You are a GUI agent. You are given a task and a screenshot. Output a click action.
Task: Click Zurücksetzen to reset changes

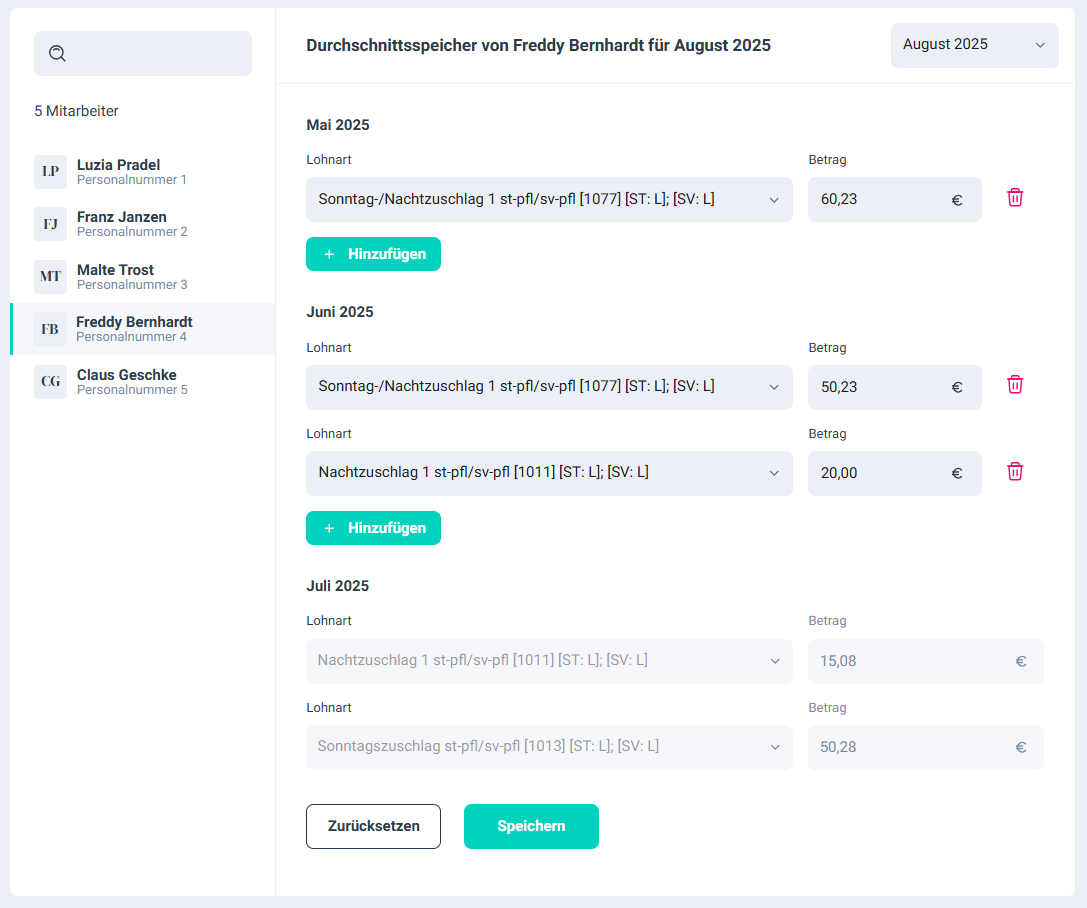[373, 826]
